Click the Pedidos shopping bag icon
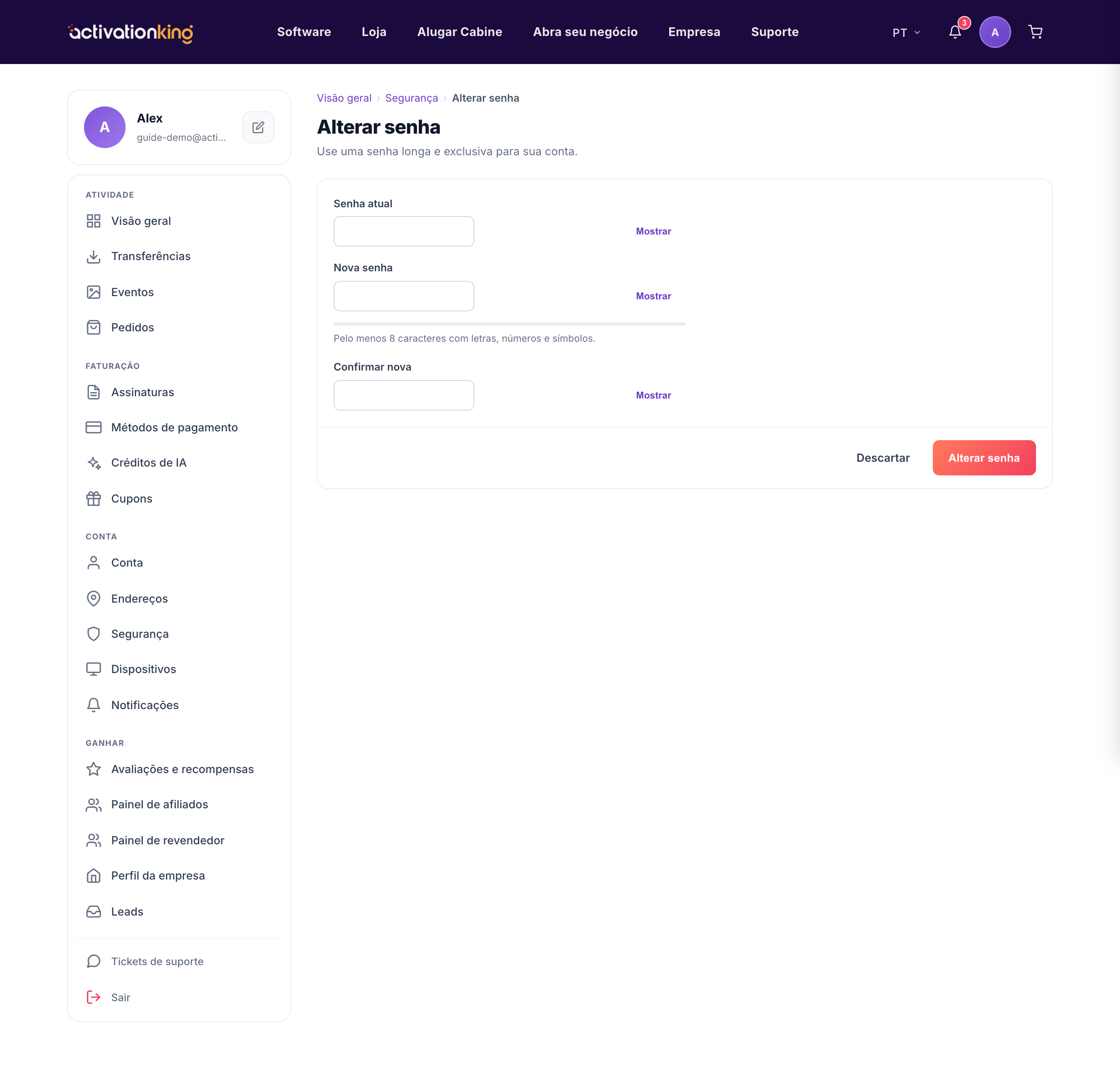 click(x=94, y=327)
